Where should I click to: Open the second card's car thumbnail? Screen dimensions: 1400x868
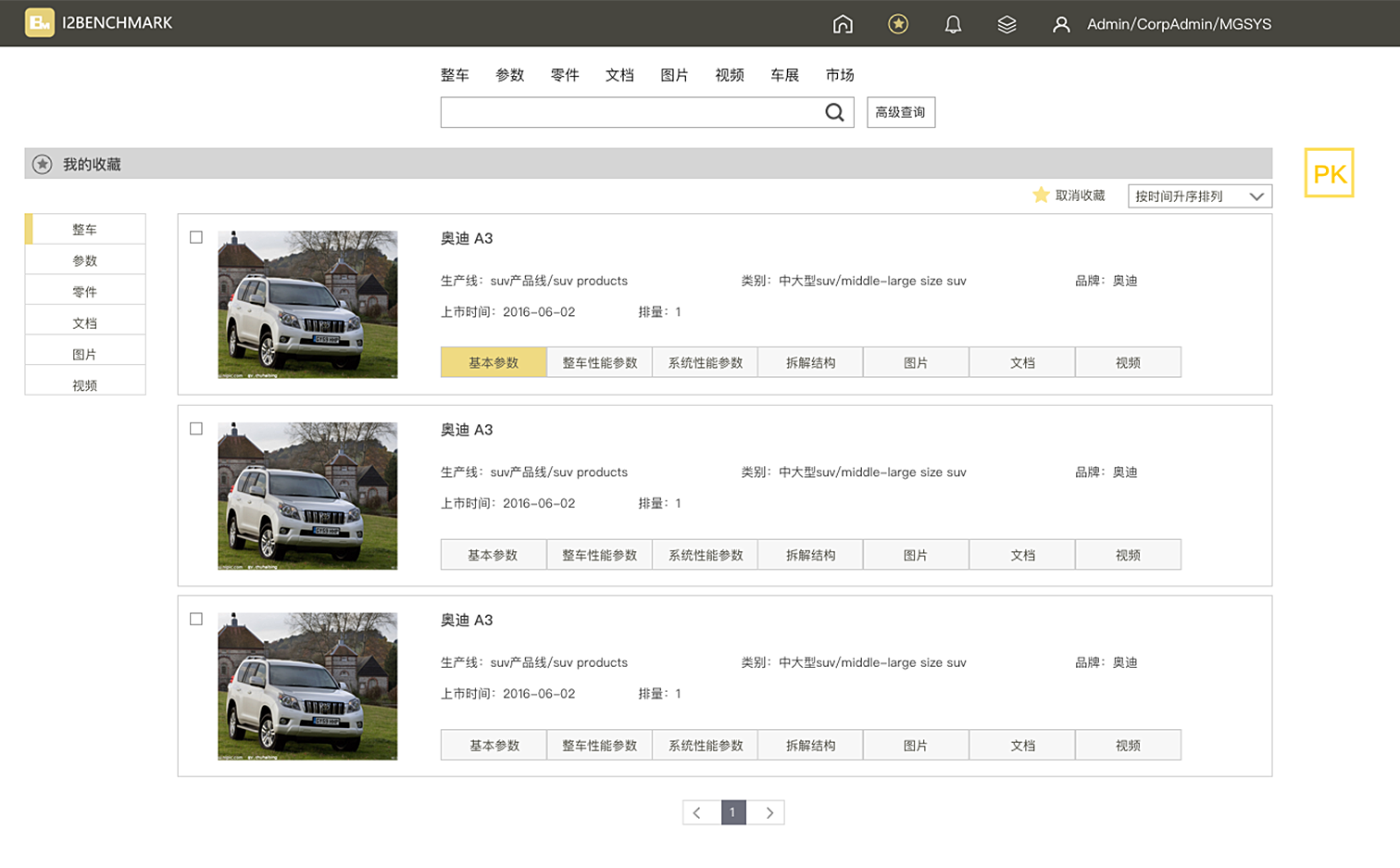[x=307, y=496]
